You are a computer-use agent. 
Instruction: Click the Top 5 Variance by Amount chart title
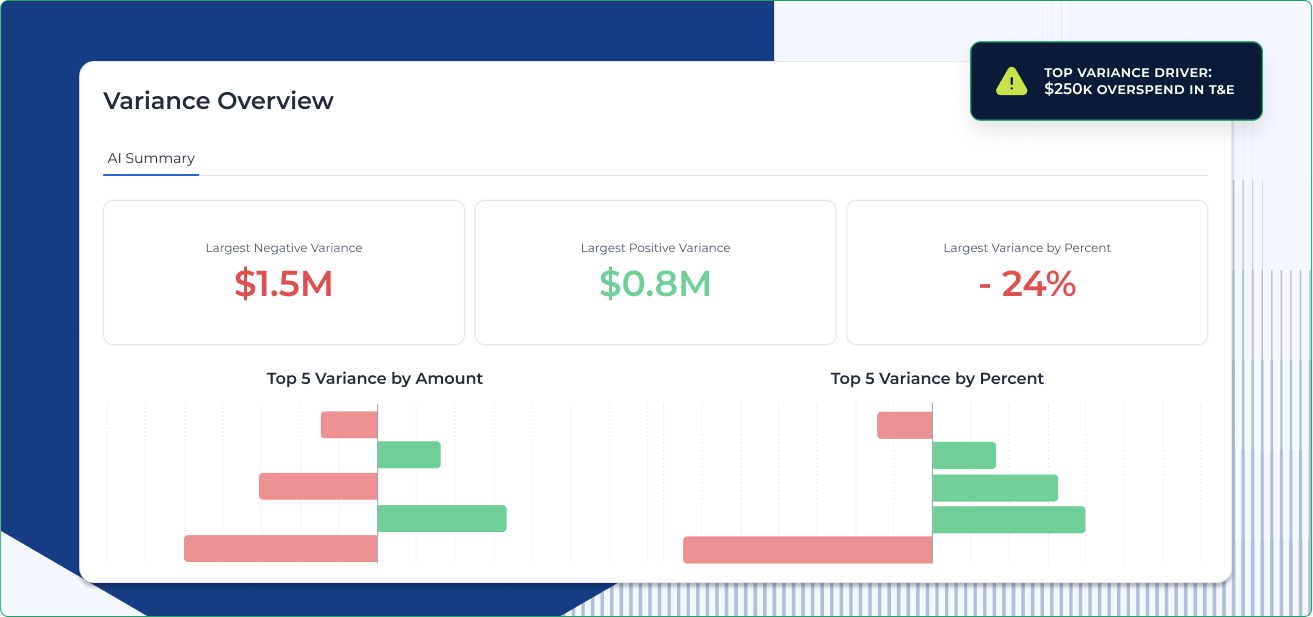(x=375, y=379)
